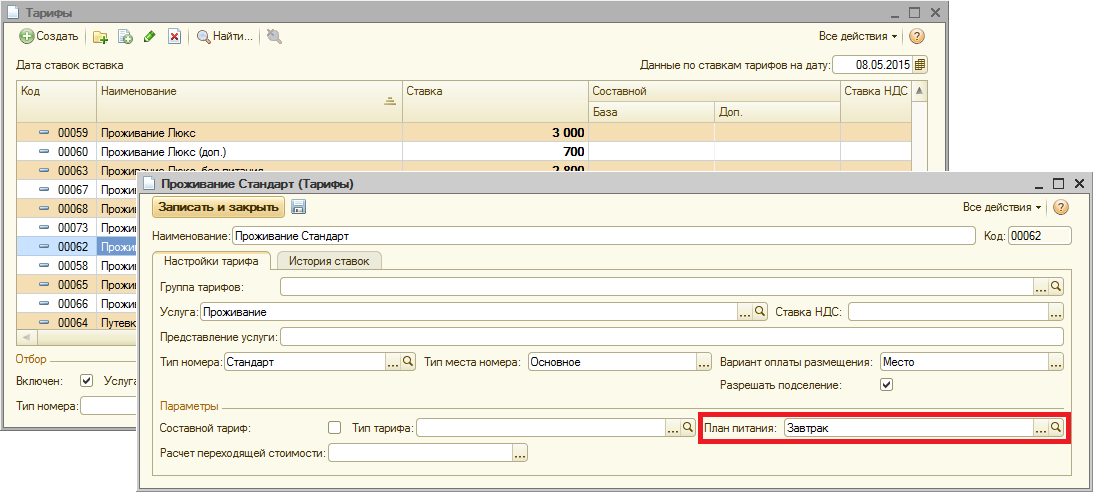Open Группа тарифов item via magnifier icon
This screenshot has width=1093, height=492.
point(1056,286)
